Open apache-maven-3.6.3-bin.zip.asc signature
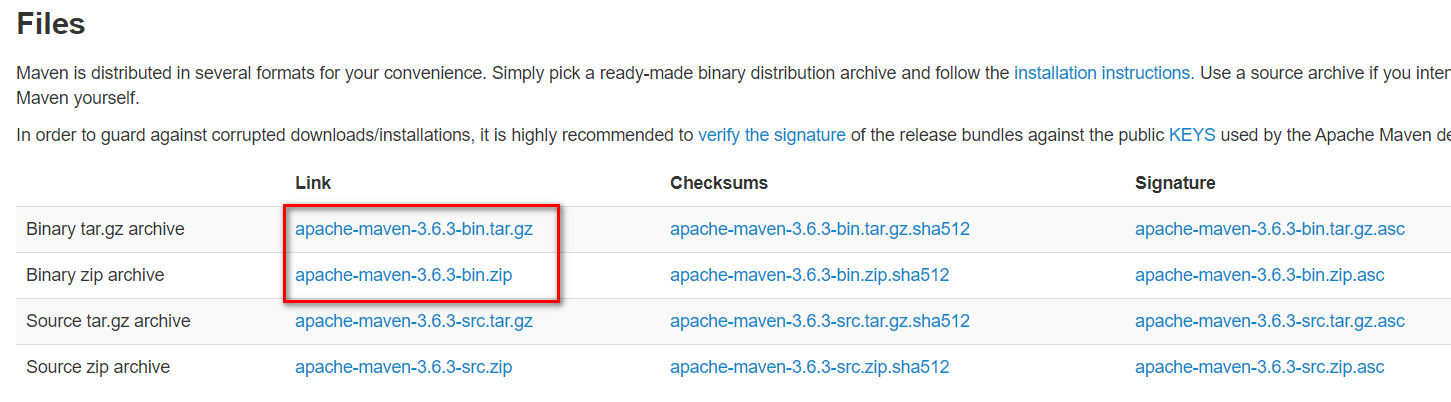1451x402 pixels. 1260,275
